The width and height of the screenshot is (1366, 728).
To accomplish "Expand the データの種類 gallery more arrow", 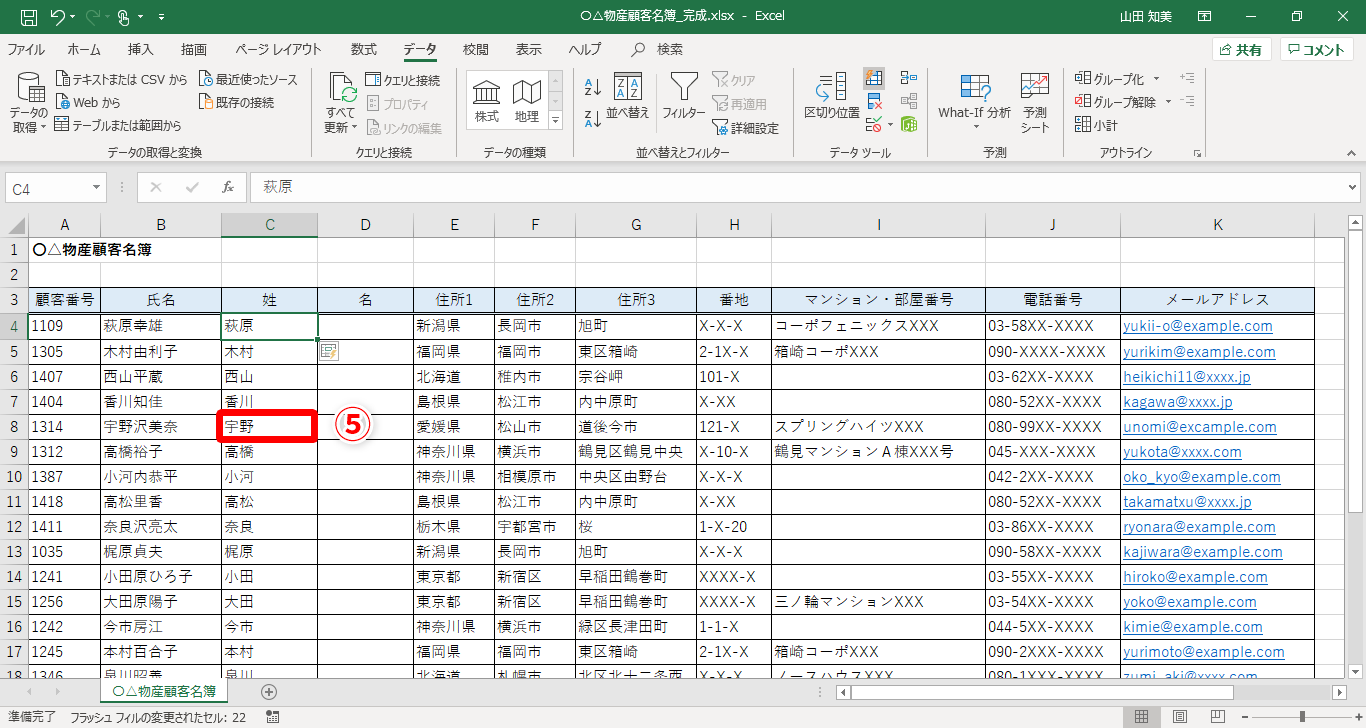I will tap(556, 120).
